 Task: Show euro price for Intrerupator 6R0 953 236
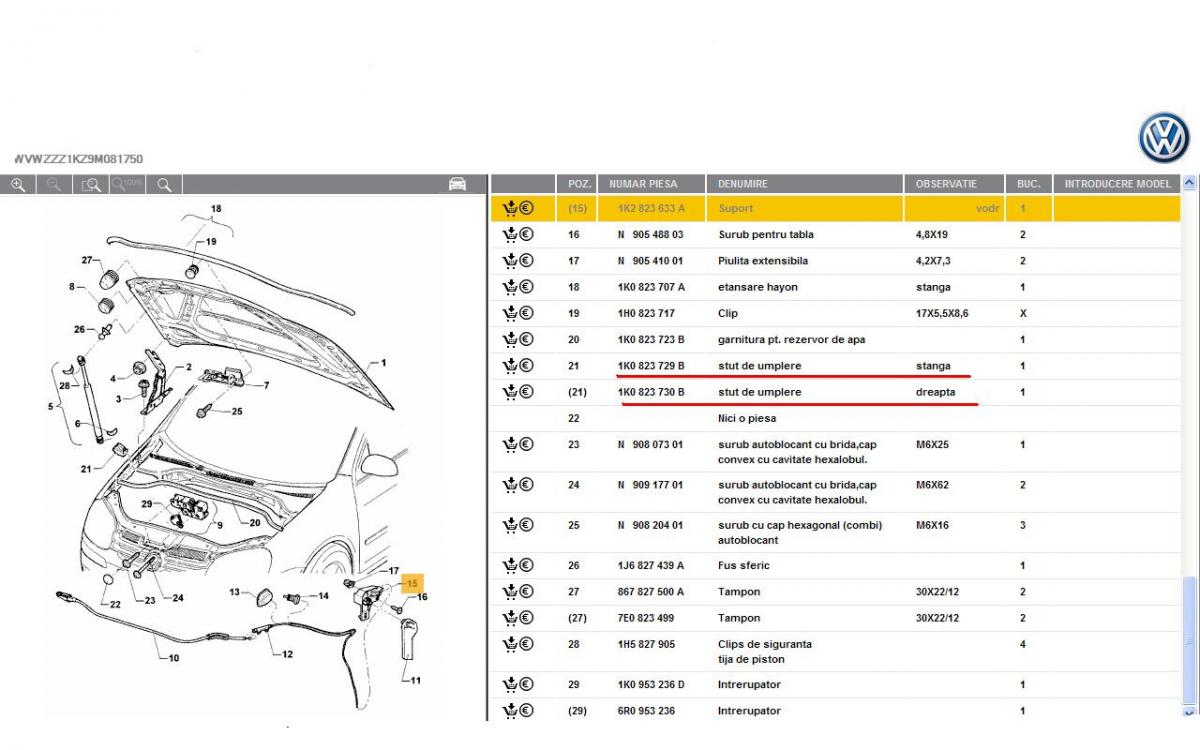pos(526,710)
